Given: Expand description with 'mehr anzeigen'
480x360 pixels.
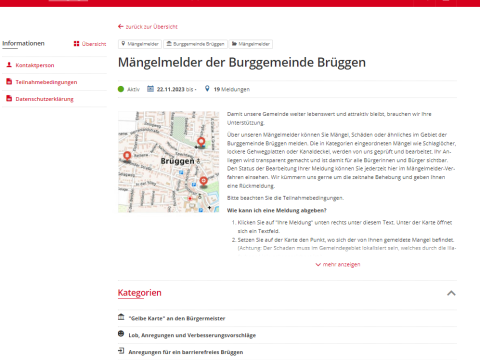Looking at the screenshot, I should (338, 265).
